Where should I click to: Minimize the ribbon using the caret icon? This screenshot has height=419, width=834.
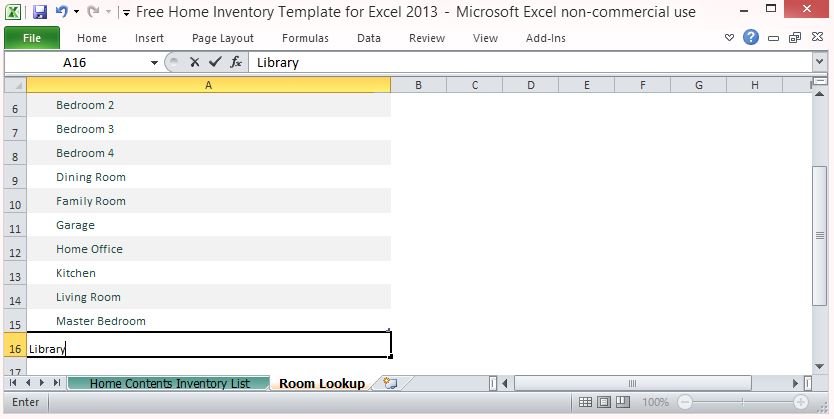tap(729, 38)
